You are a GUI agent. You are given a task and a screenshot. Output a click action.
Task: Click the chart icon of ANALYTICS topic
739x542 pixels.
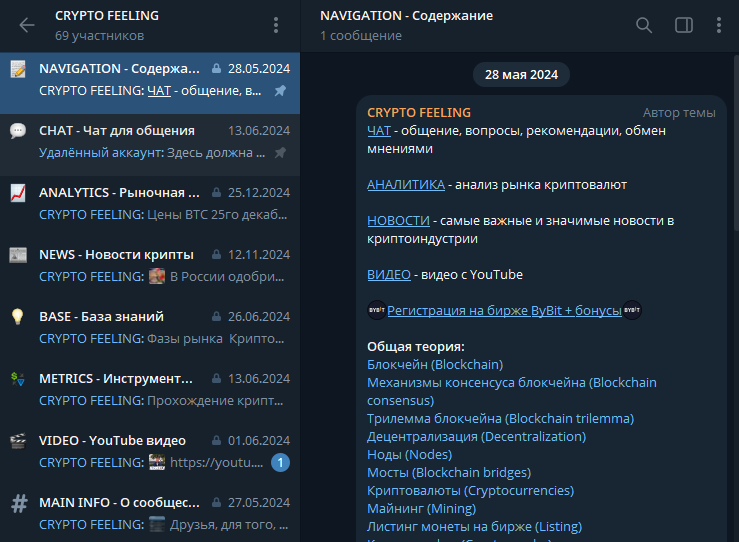coord(18,193)
